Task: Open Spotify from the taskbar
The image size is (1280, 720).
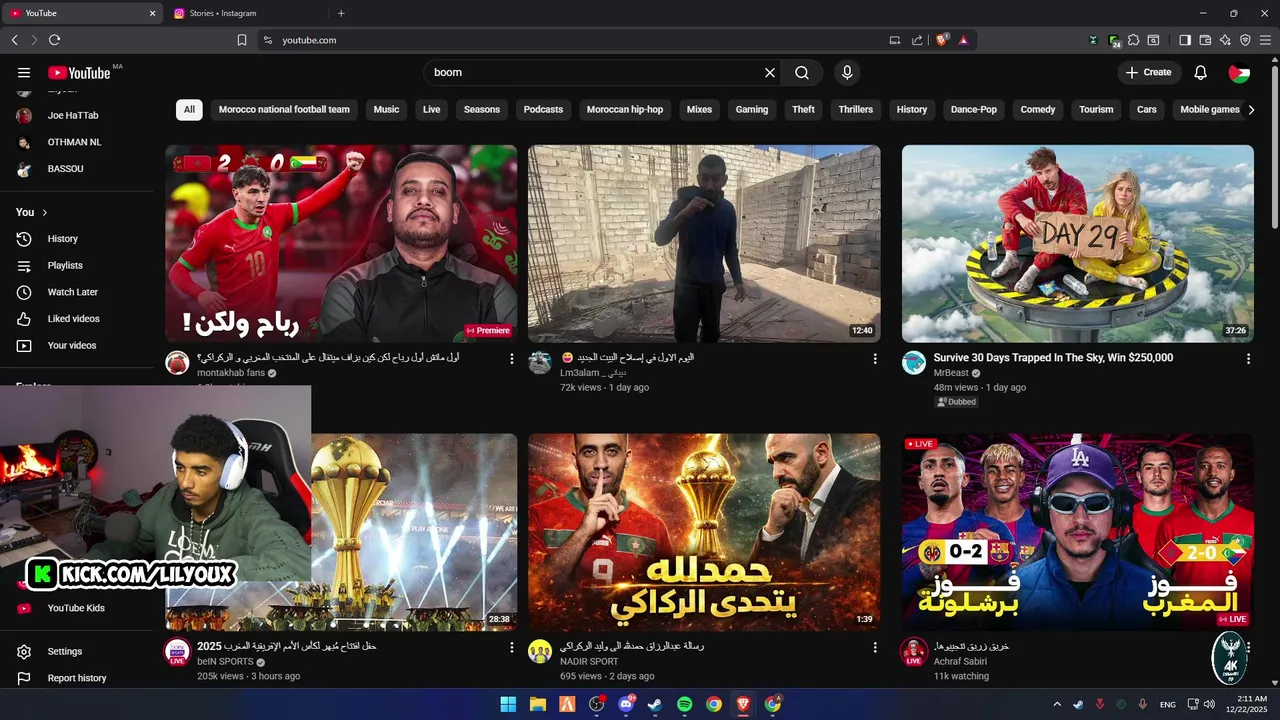Action: pyautogui.click(x=684, y=704)
